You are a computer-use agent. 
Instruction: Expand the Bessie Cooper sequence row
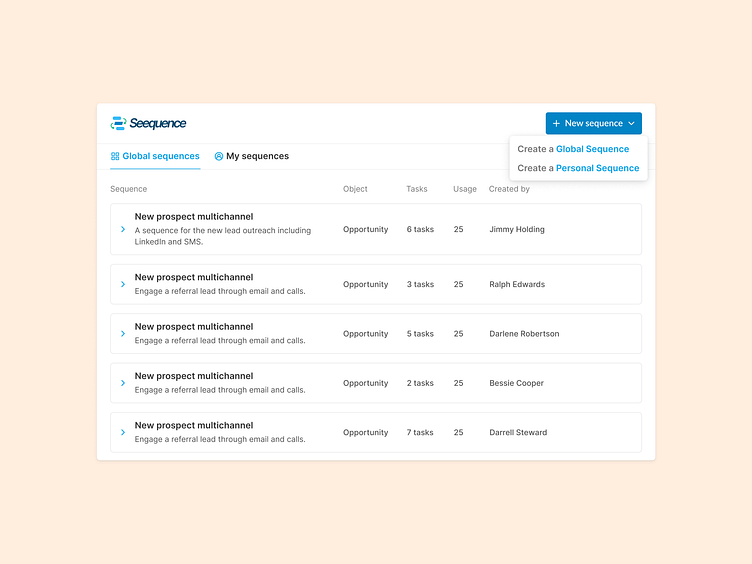[123, 383]
